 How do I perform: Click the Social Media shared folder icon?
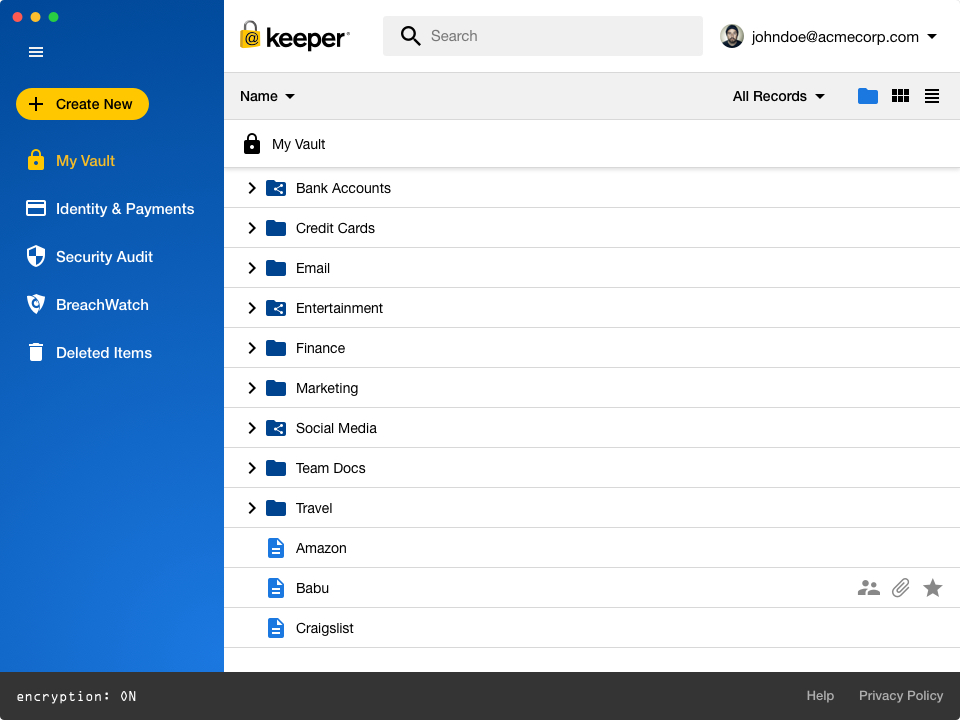(x=276, y=428)
